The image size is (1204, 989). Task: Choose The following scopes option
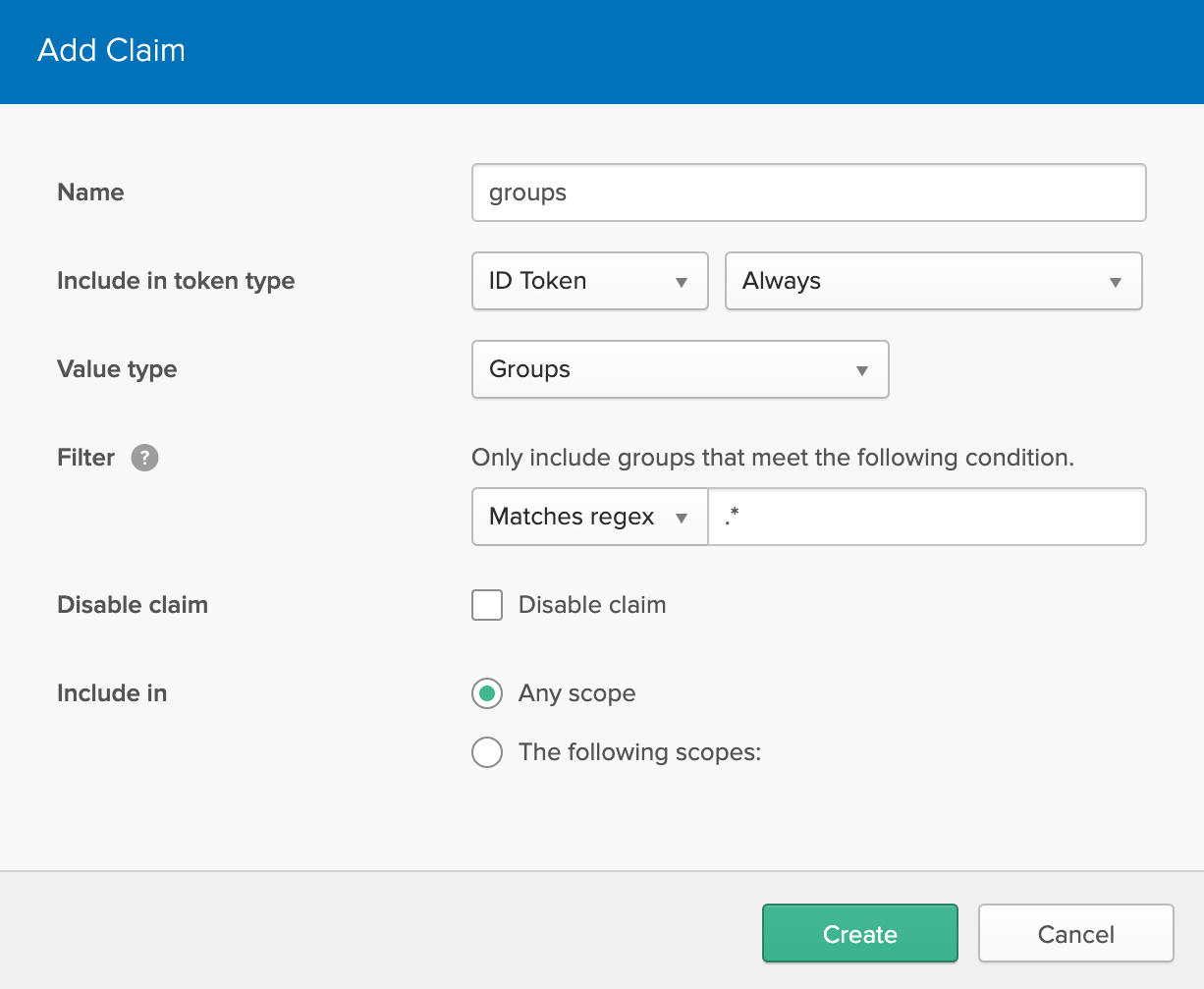[x=487, y=752]
